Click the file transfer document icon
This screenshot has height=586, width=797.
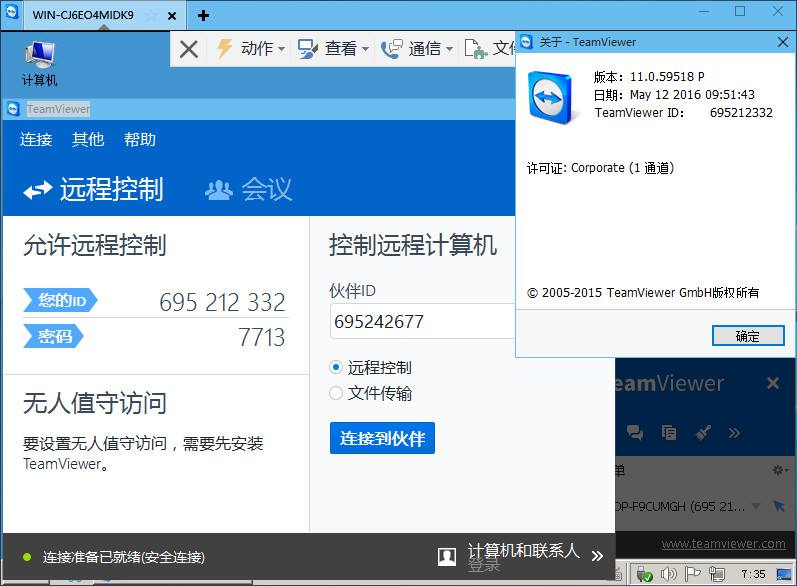[x=475, y=49]
